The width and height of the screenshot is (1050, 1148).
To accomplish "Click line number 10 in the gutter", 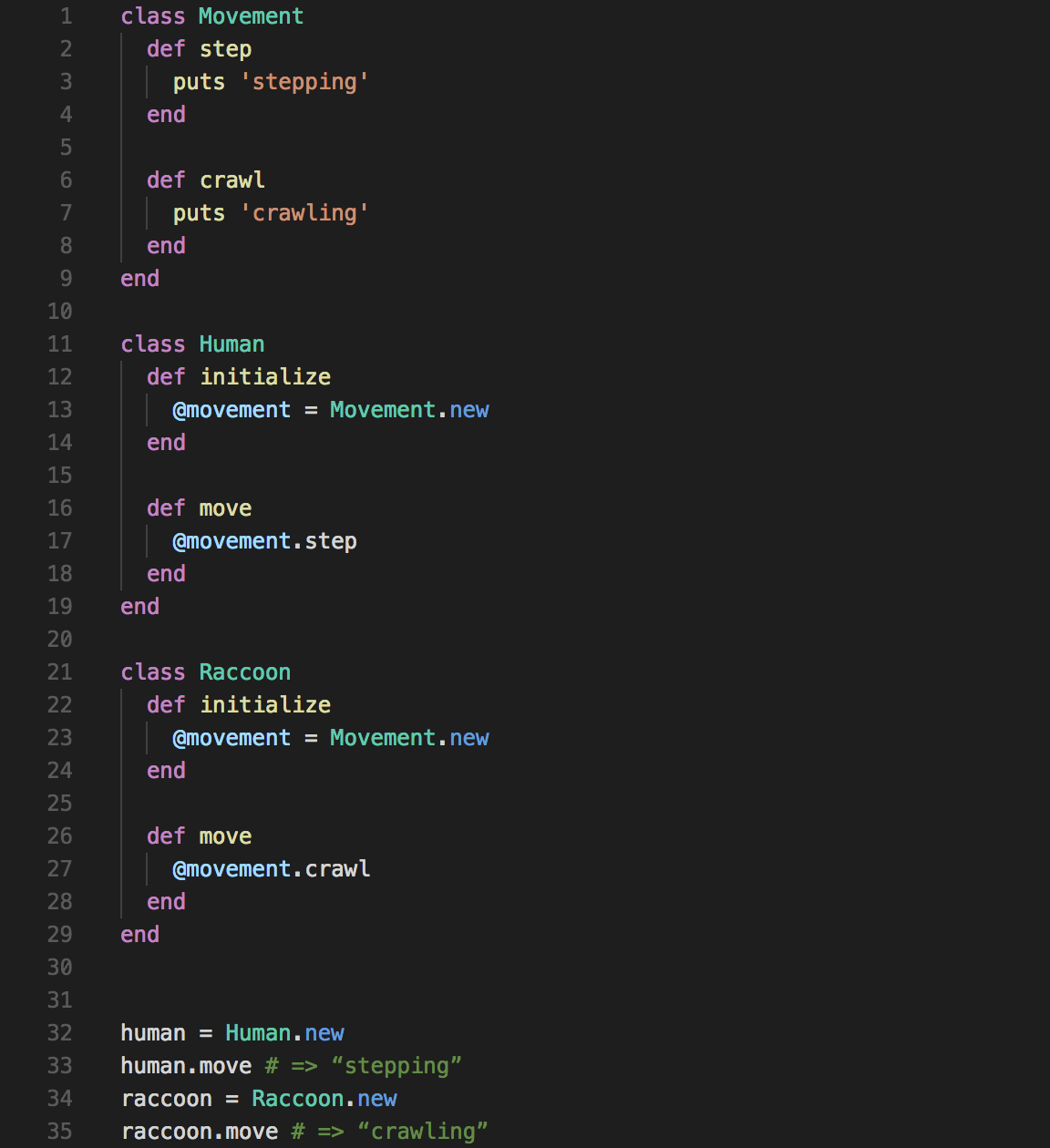I will tap(59, 312).
